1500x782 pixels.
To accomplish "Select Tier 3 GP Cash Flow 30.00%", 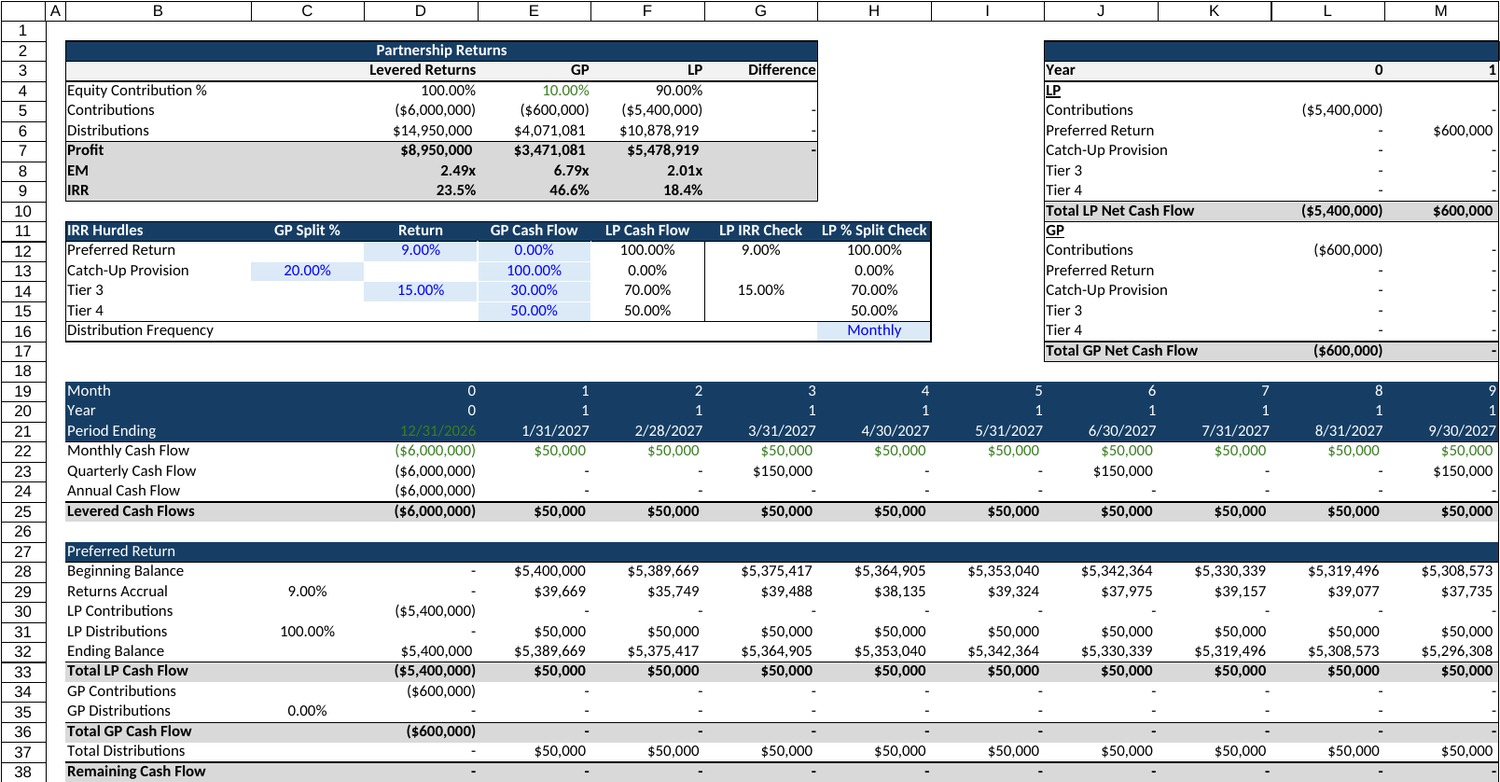I will pyautogui.click(x=534, y=290).
